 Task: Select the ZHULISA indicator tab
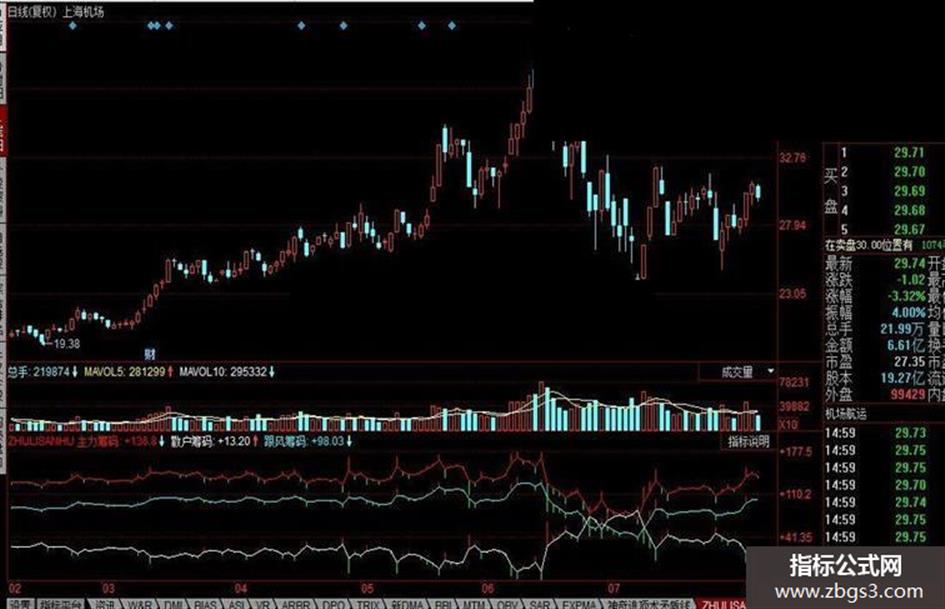(x=723, y=604)
